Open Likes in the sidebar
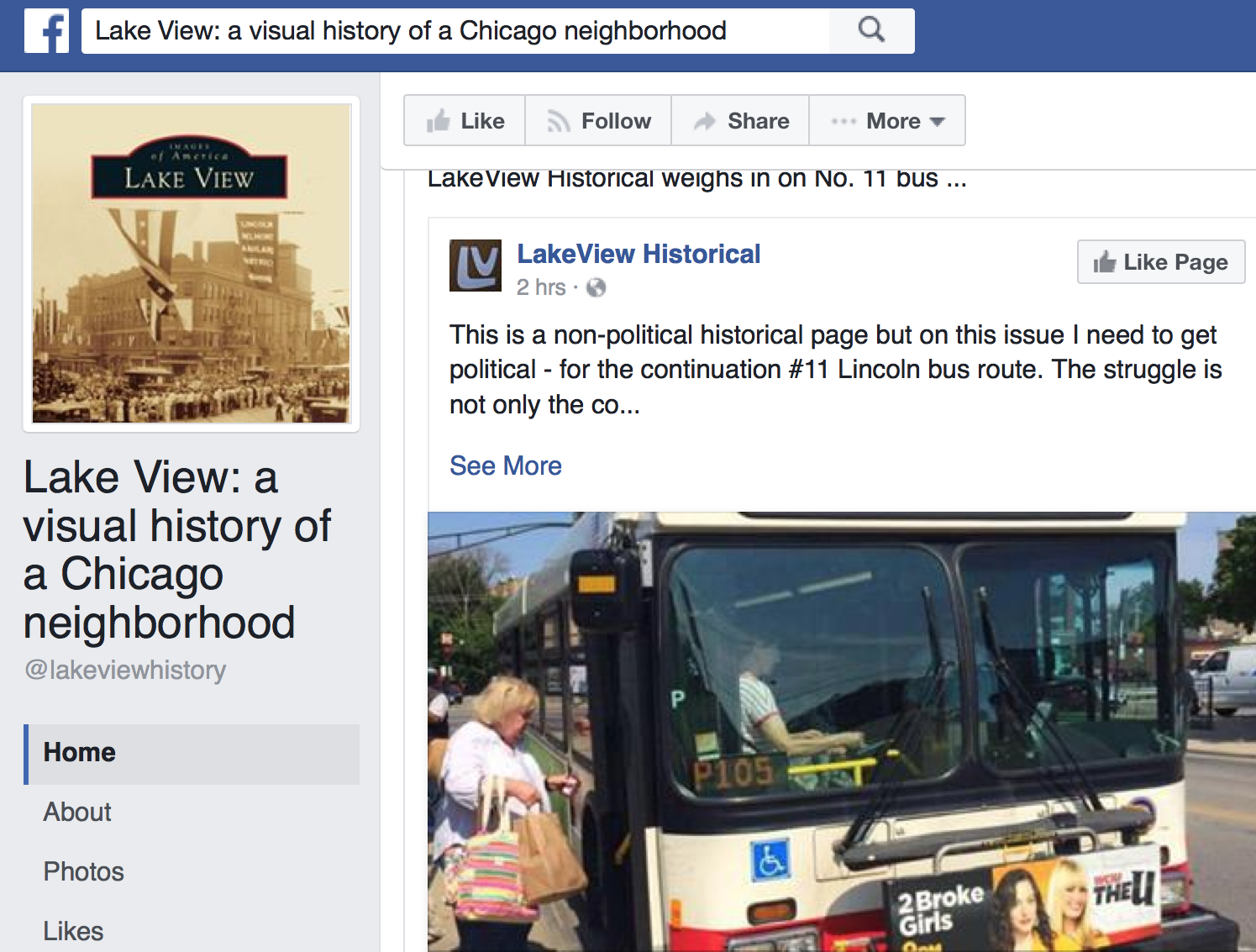The image size is (1256, 952). point(73,931)
